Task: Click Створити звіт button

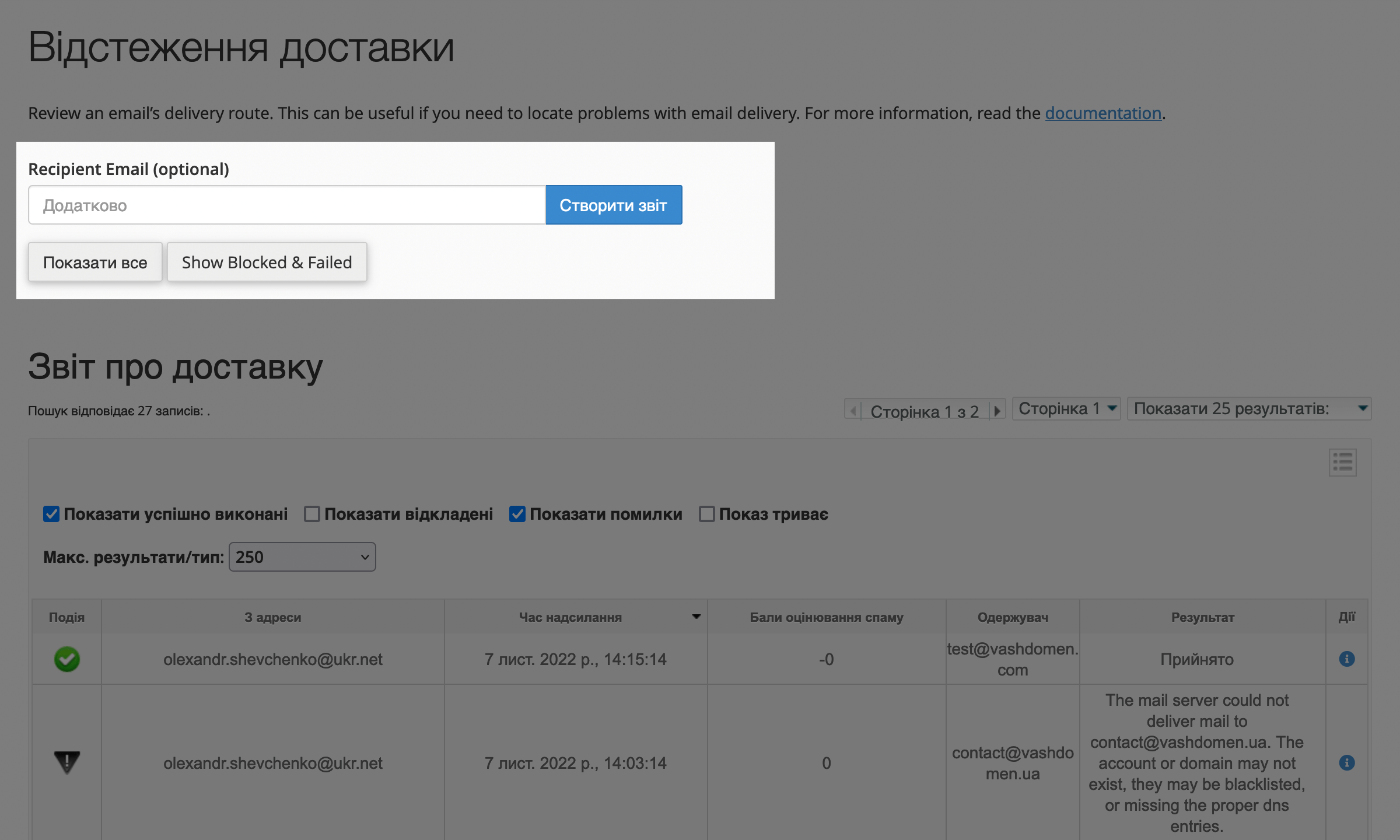Action: pos(614,205)
